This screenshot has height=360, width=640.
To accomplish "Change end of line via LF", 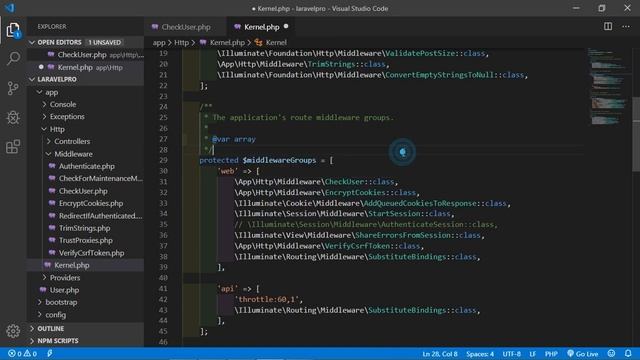I will [533, 354].
